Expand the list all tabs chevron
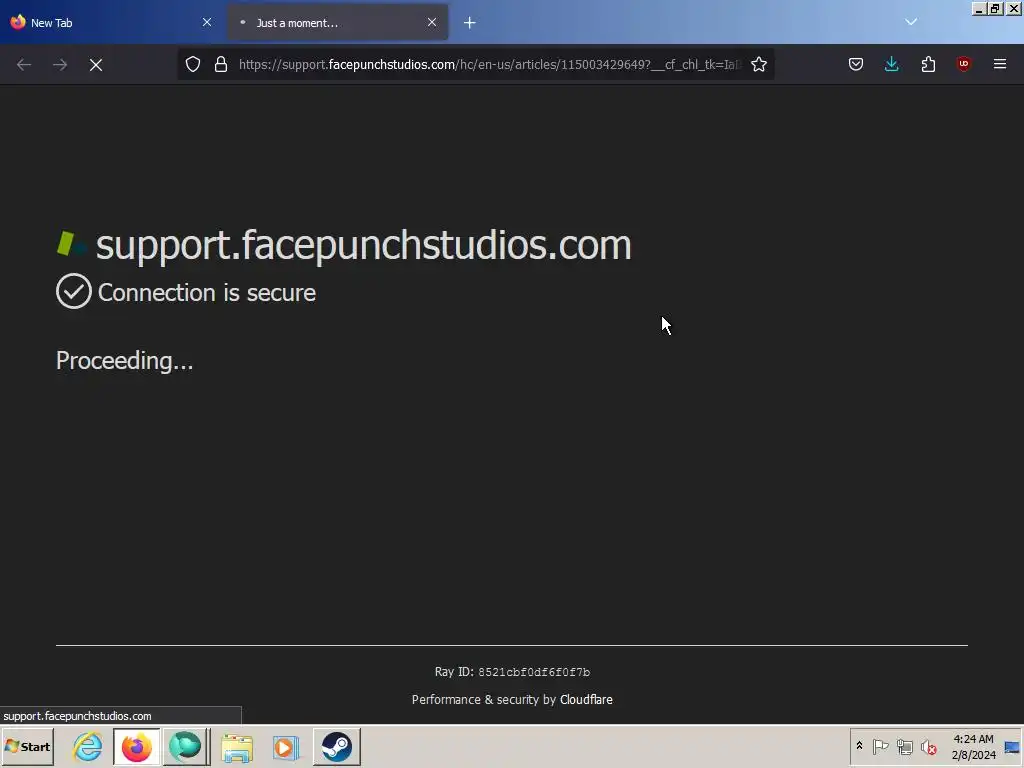Viewport: 1024px width, 768px height. point(911,22)
